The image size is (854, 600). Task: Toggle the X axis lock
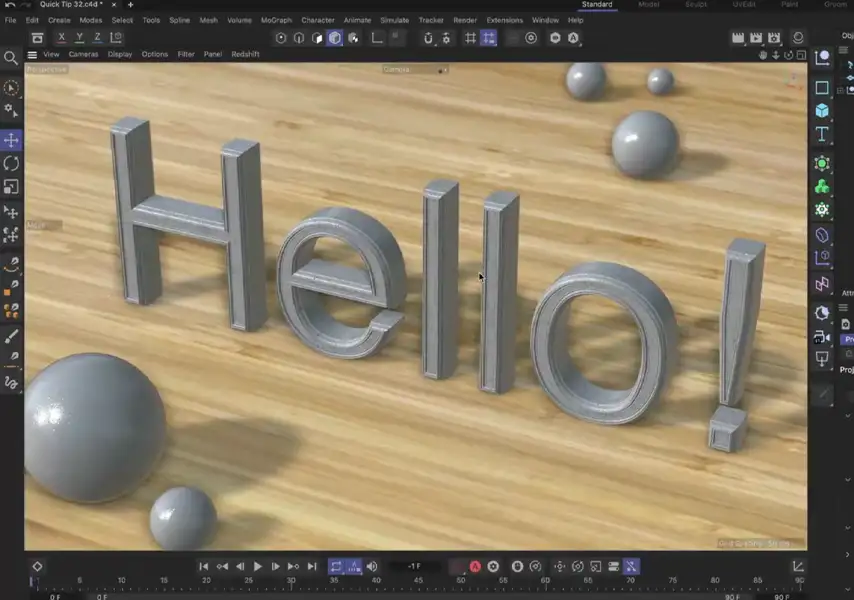[x=60, y=36]
